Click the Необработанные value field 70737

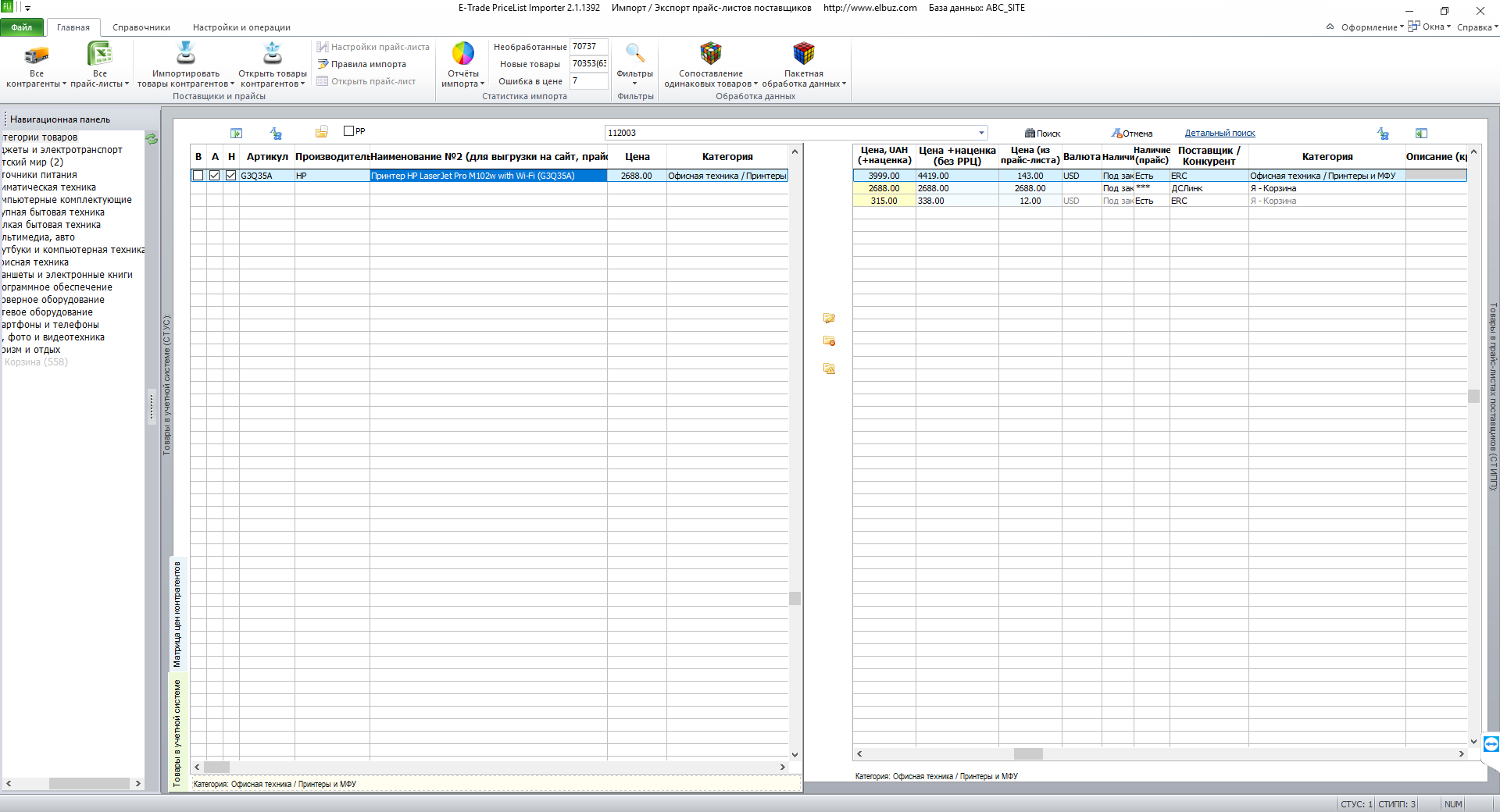tap(589, 47)
